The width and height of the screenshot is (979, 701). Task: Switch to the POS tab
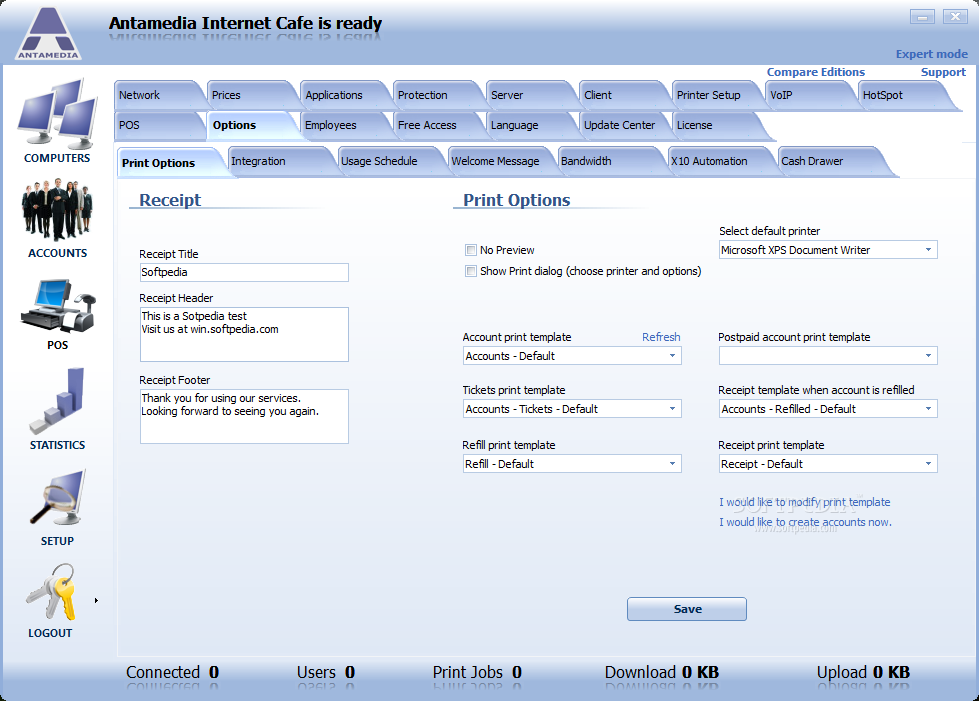coord(156,125)
